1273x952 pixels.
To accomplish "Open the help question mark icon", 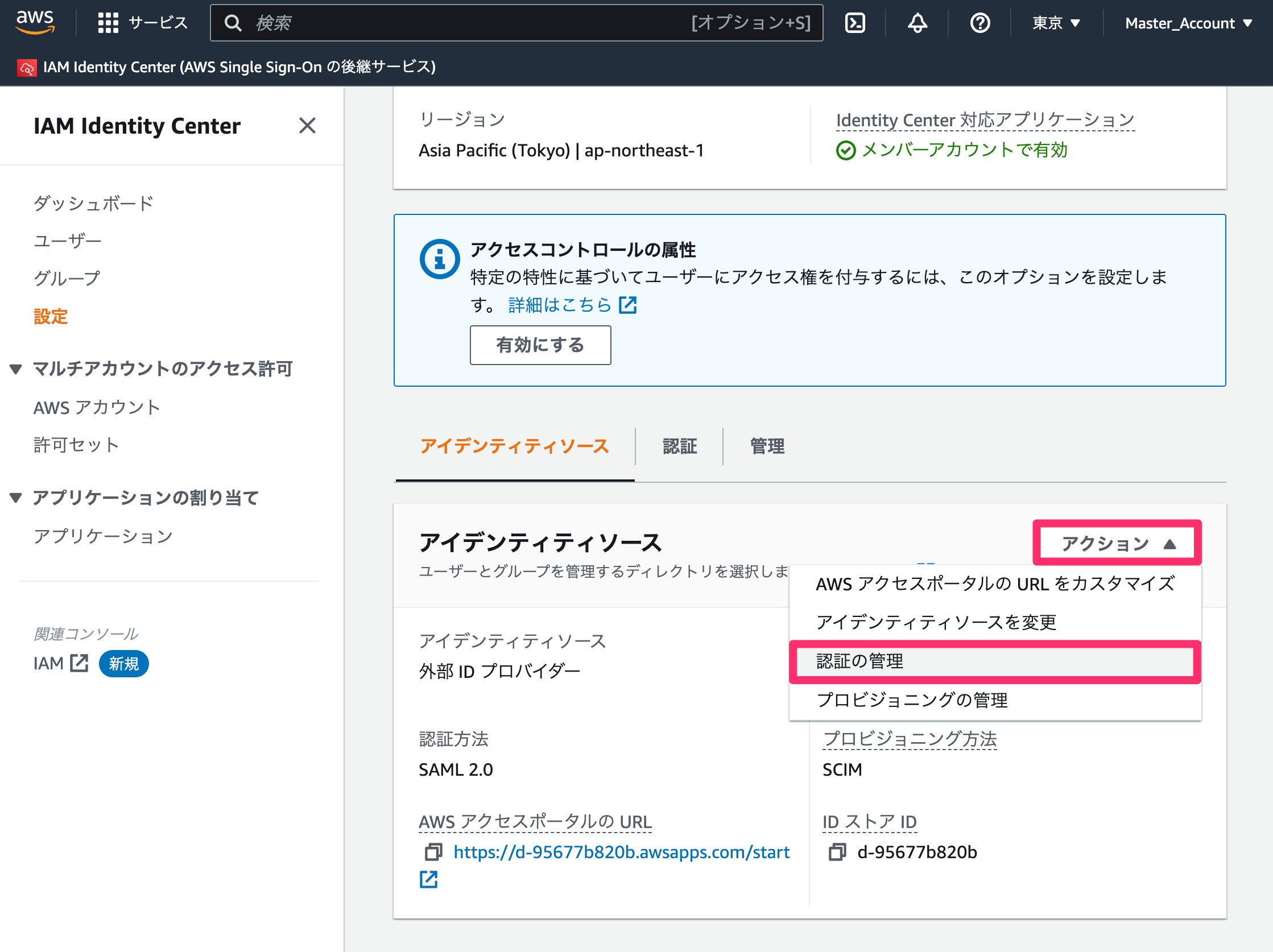I will (x=979, y=23).
